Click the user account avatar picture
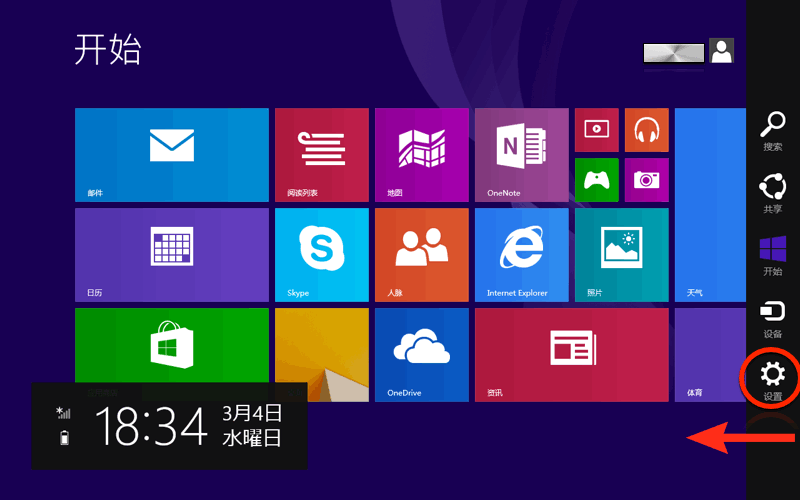This screenshot has height=500, width=800. (x=721, y=51)
